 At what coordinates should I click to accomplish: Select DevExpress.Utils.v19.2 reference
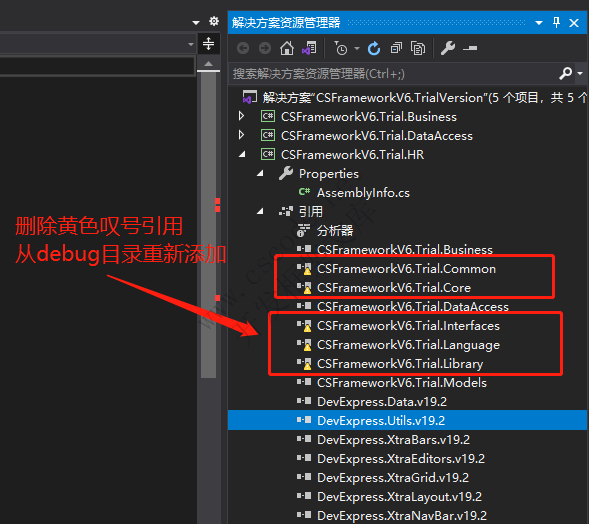(x=381, y=420)
